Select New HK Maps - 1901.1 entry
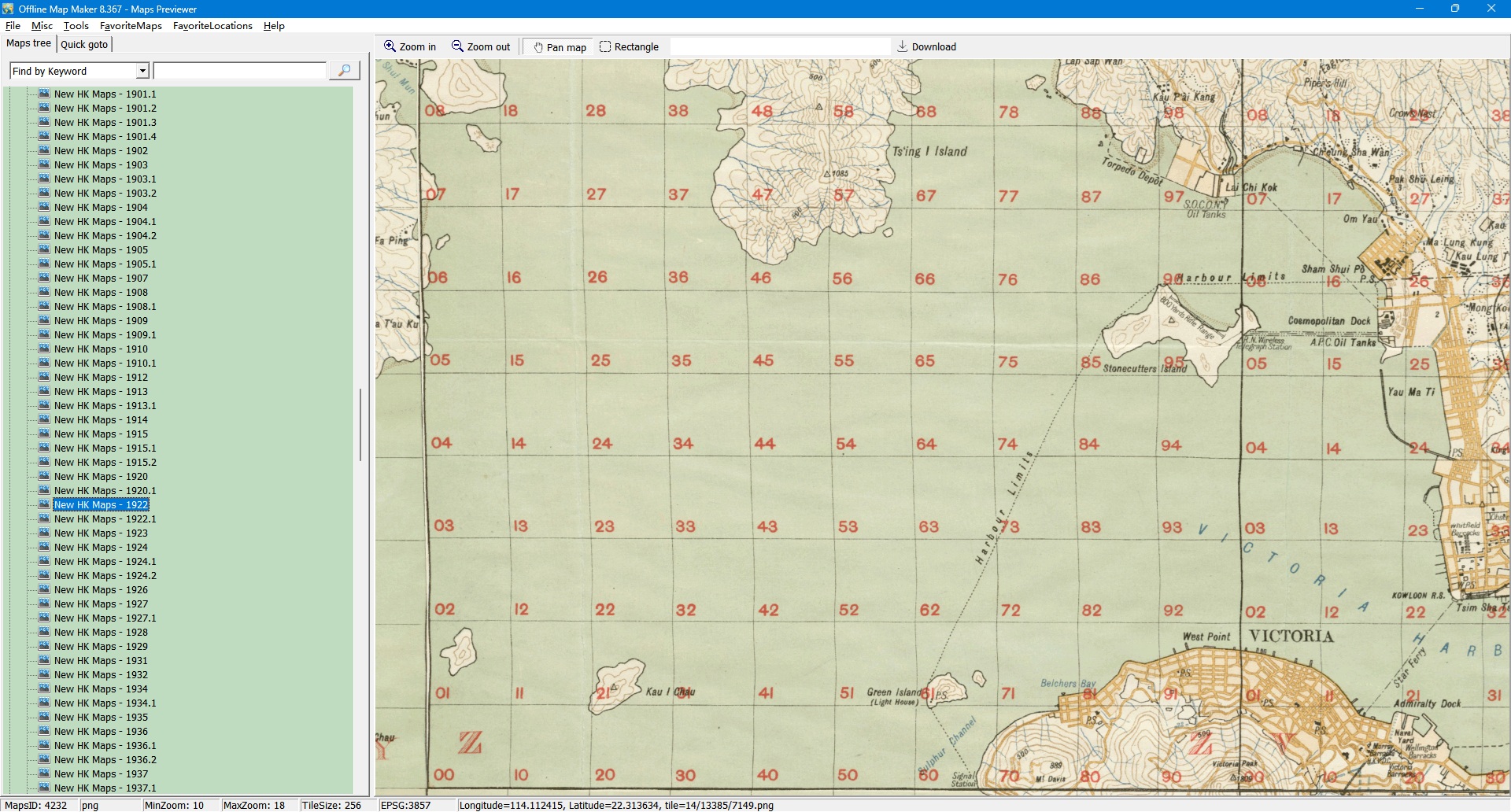Image resolution: width=1511 pixels, height=812 pixels. [105, 94]
